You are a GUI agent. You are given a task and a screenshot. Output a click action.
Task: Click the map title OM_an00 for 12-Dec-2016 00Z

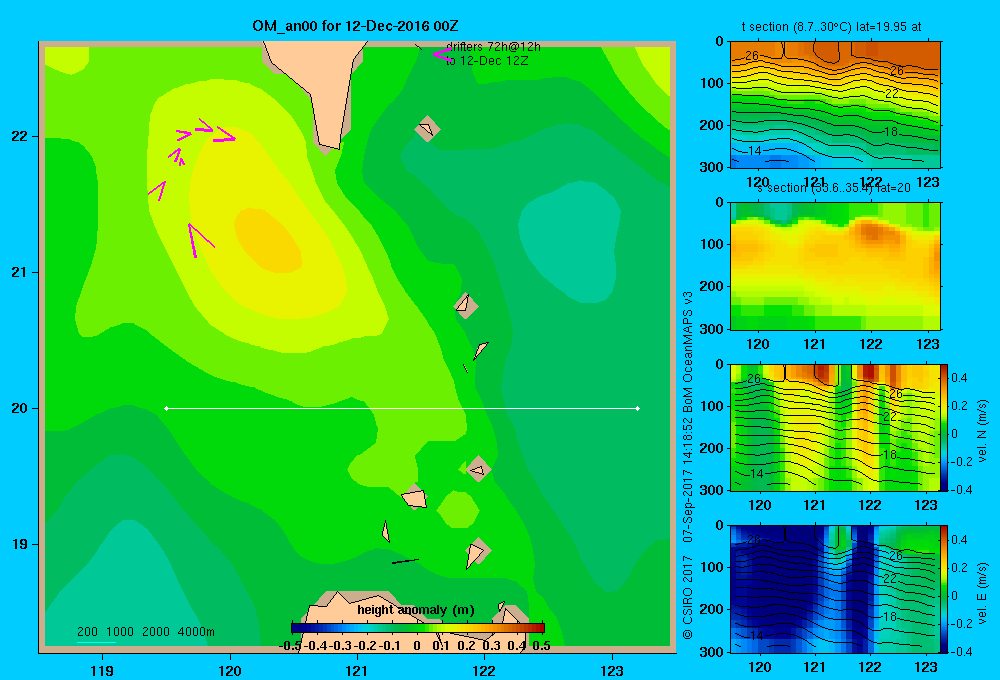(355, 26)
